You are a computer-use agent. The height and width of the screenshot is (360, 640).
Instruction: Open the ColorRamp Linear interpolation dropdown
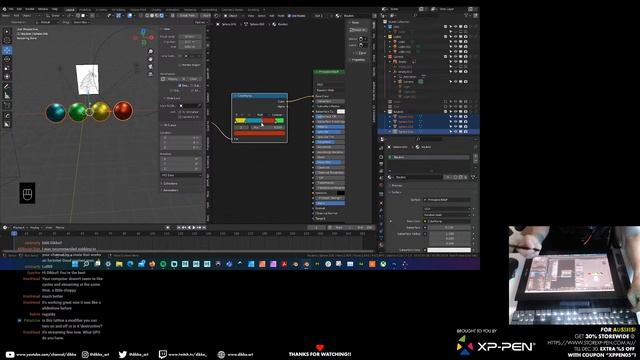pyautogui.click(x=278, y=115)
